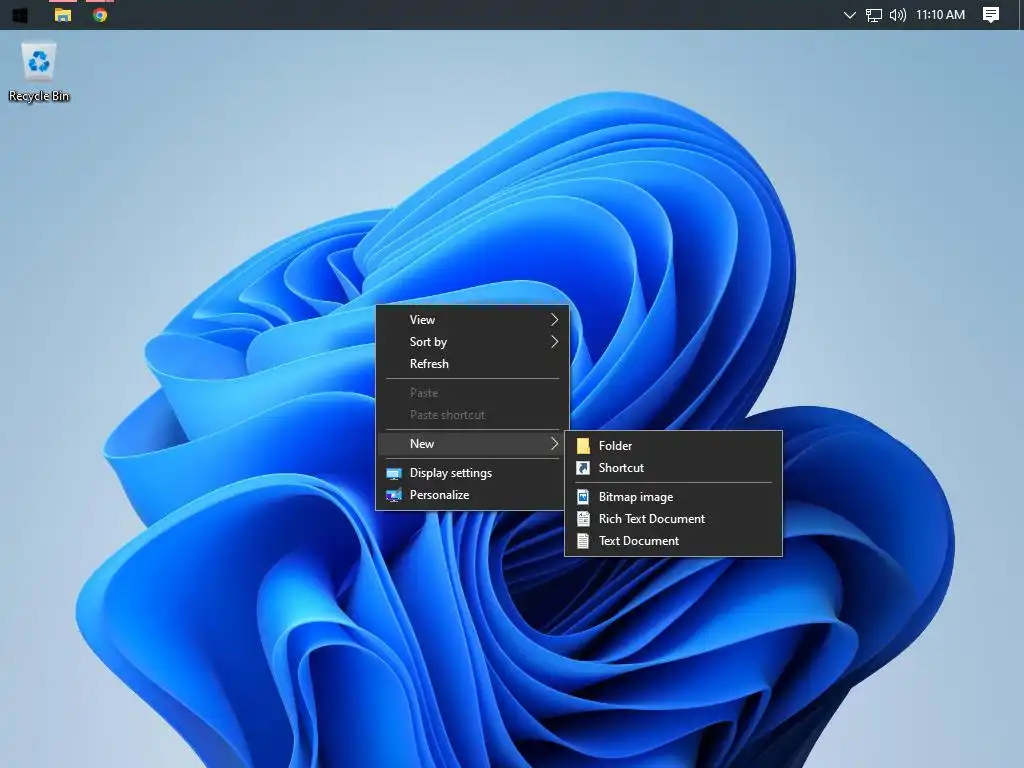Open Google Chrome from the taskbar
This screenshot has width=1024, height=768.
coord(100,14)
